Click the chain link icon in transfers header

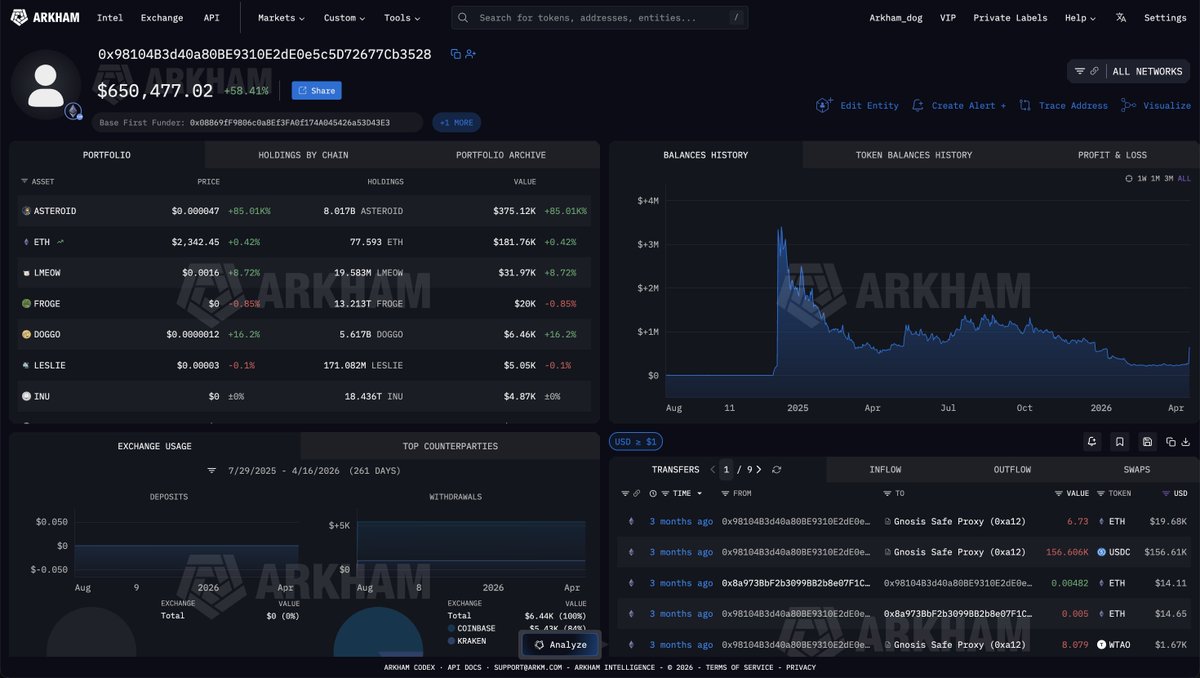click(636, 494)
